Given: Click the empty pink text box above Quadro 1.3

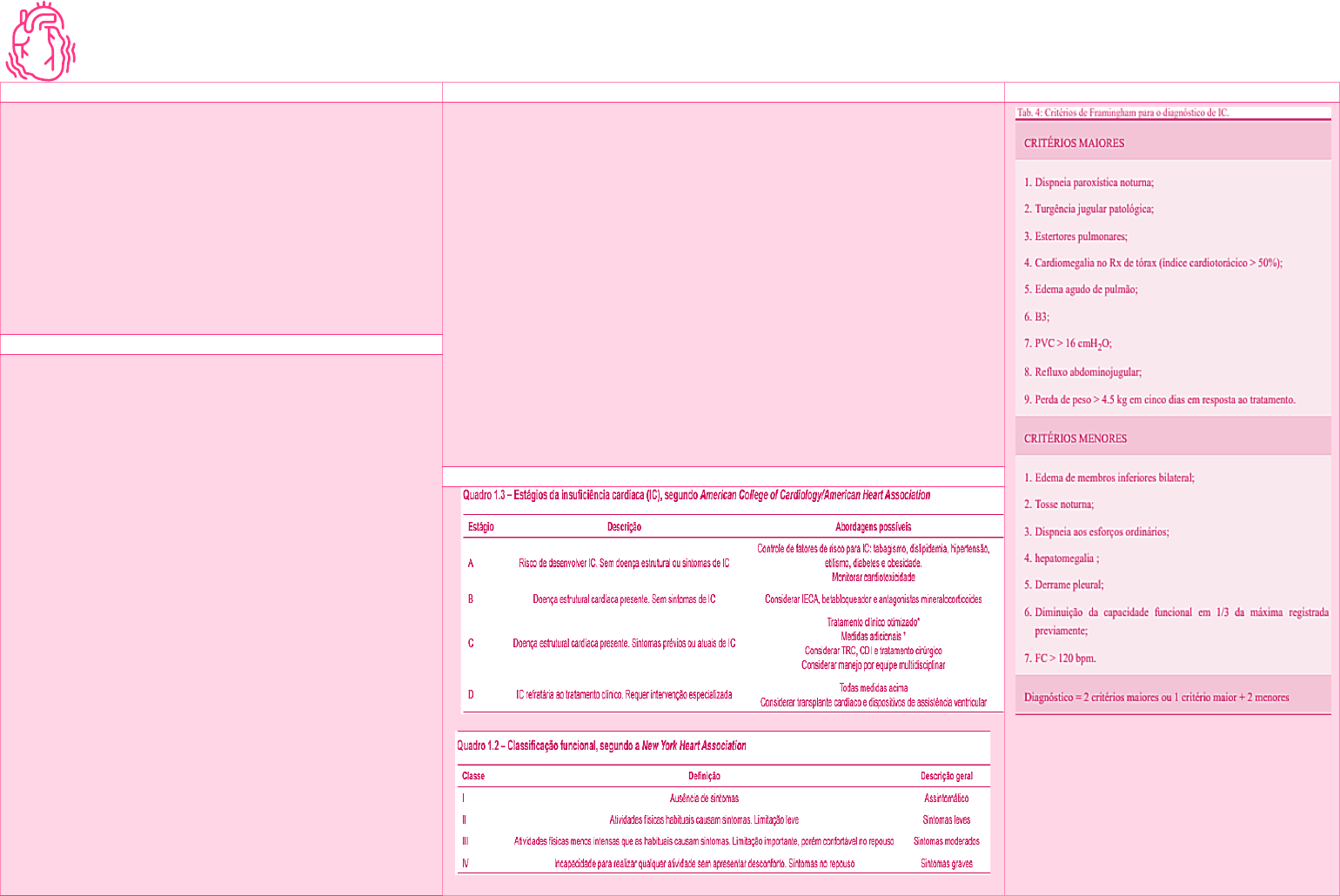Looking at the screenshot, I should (722, 283).
